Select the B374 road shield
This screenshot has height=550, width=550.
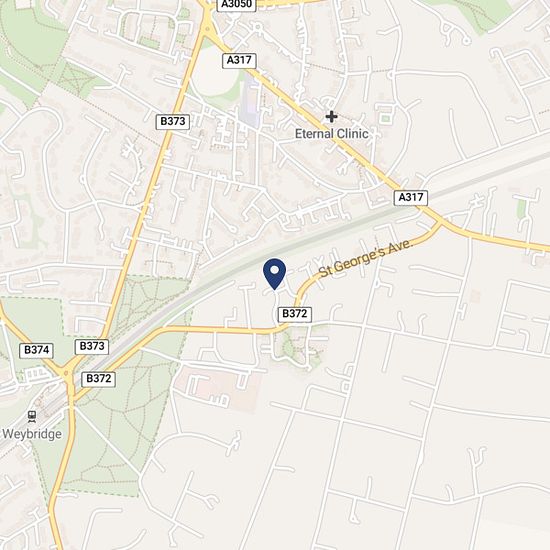coord(36,350)
